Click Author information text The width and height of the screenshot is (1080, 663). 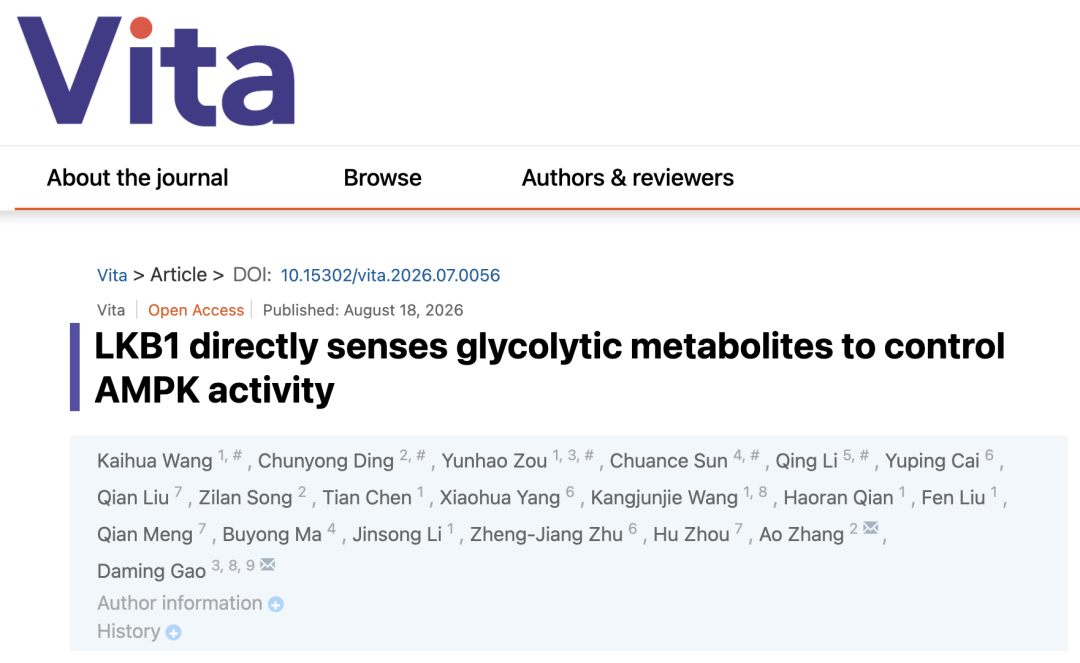point(180,603)
